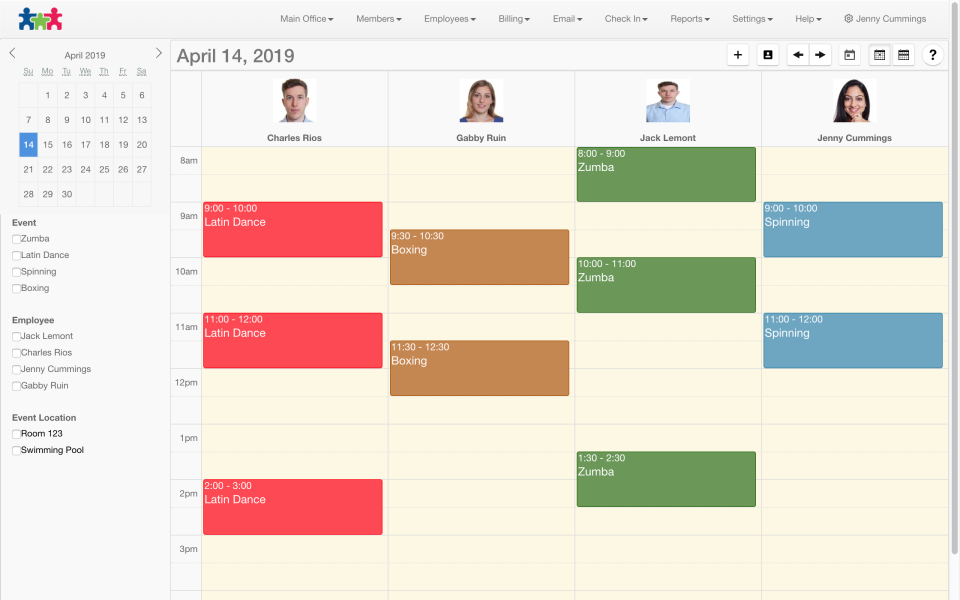Go to previous day with the left arrow icon
This screenshot has width=960, height=600.
tap(797, 54)
